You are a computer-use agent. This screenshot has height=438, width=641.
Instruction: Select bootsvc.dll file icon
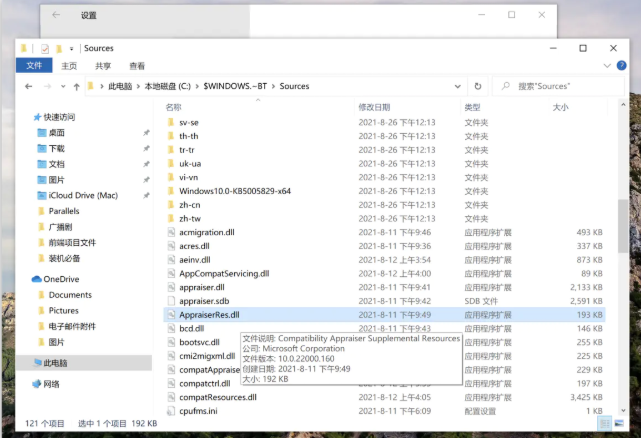point(171,342)
